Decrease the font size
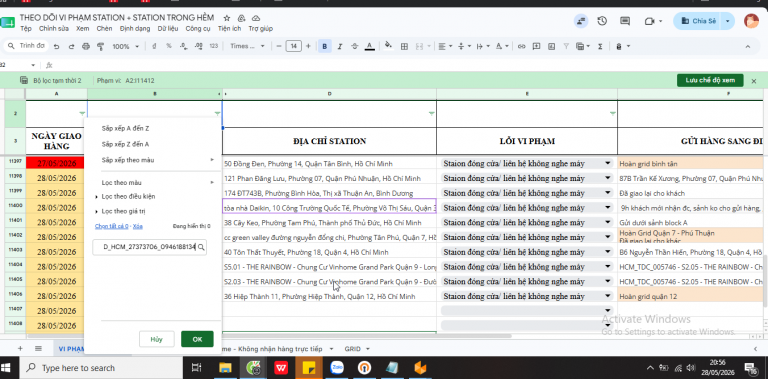Viewport: 768px width, 379px height. (x=279, y=47)
